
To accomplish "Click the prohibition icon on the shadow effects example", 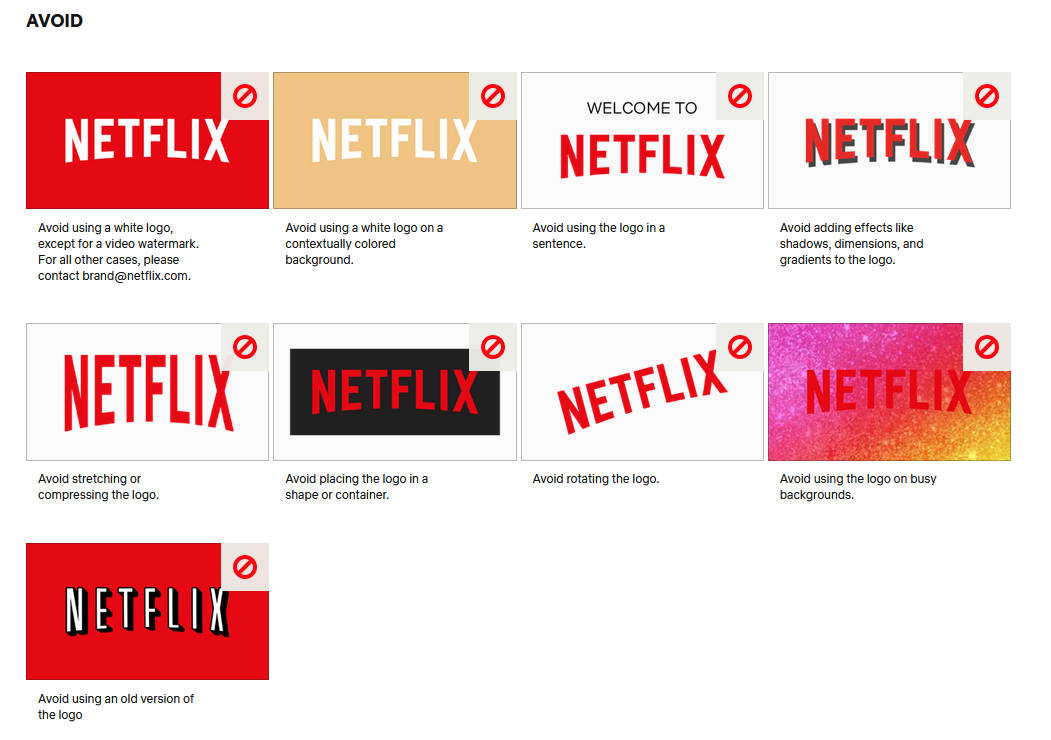I will pyautogui.click(x=985, y=96).
